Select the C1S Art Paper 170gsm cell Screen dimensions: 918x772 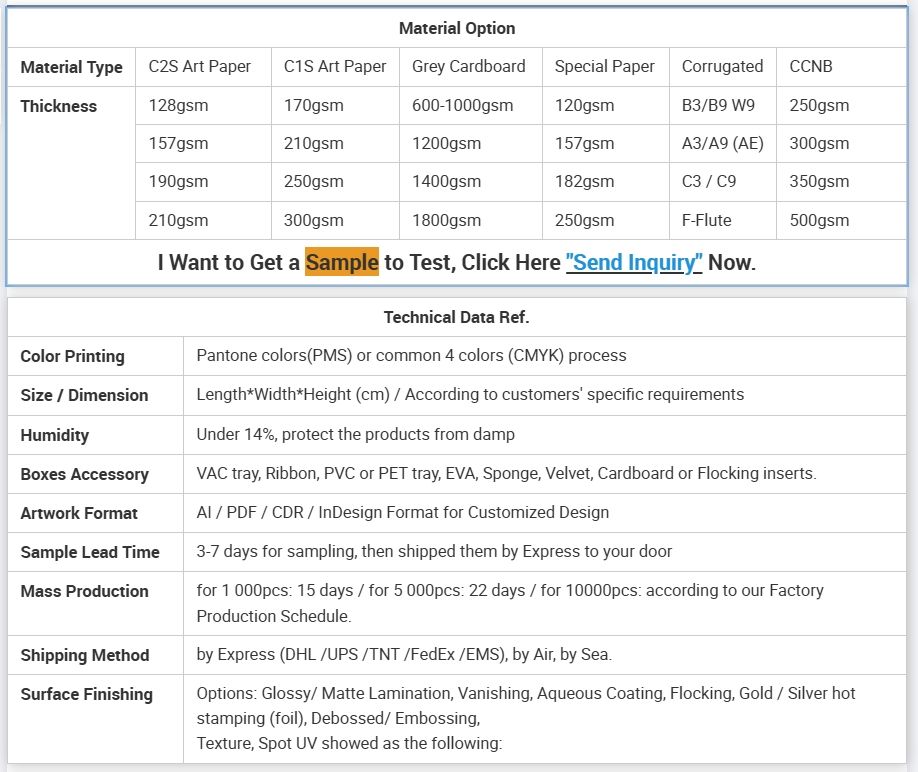point(314,105)
